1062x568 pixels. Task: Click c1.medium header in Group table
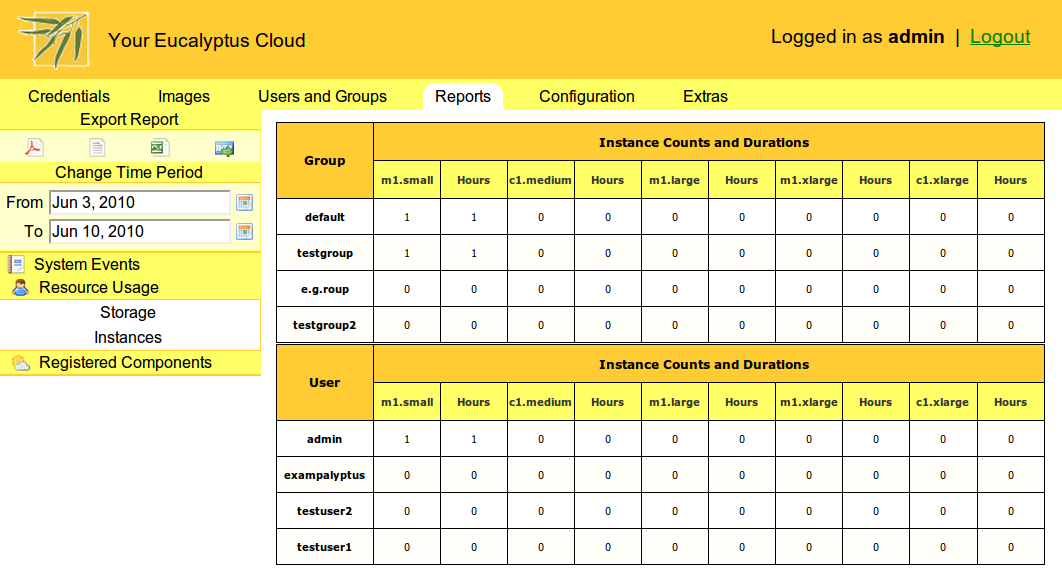(540, 180)
